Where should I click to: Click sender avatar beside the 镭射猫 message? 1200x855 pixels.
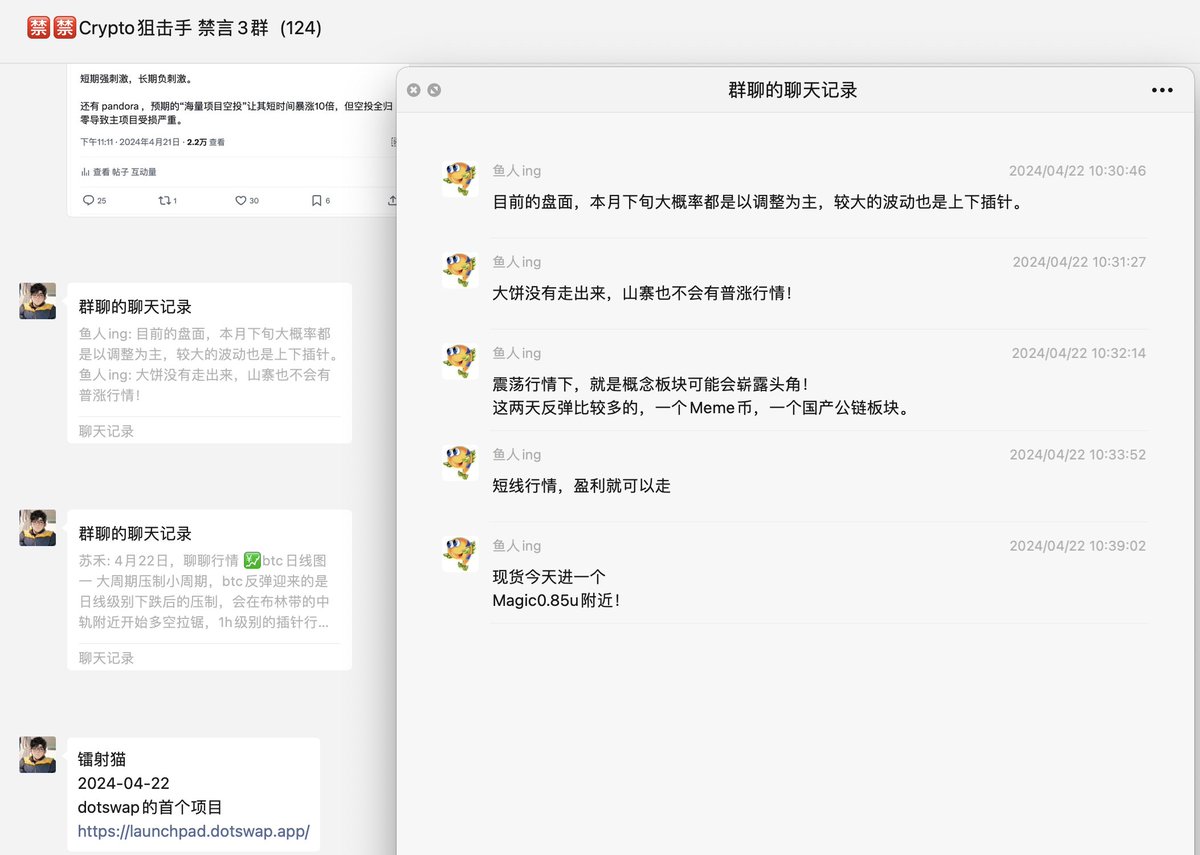pos(38,755)
